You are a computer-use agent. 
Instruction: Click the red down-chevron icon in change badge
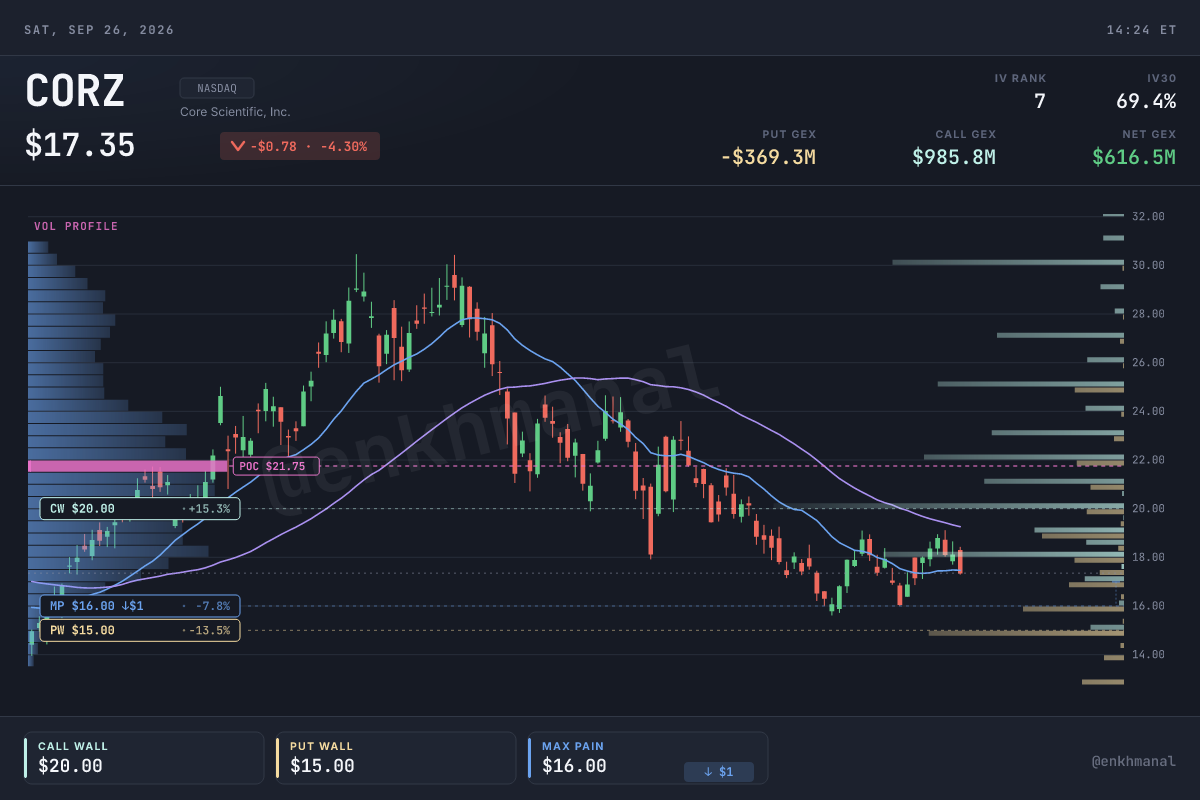click(237, 146)
